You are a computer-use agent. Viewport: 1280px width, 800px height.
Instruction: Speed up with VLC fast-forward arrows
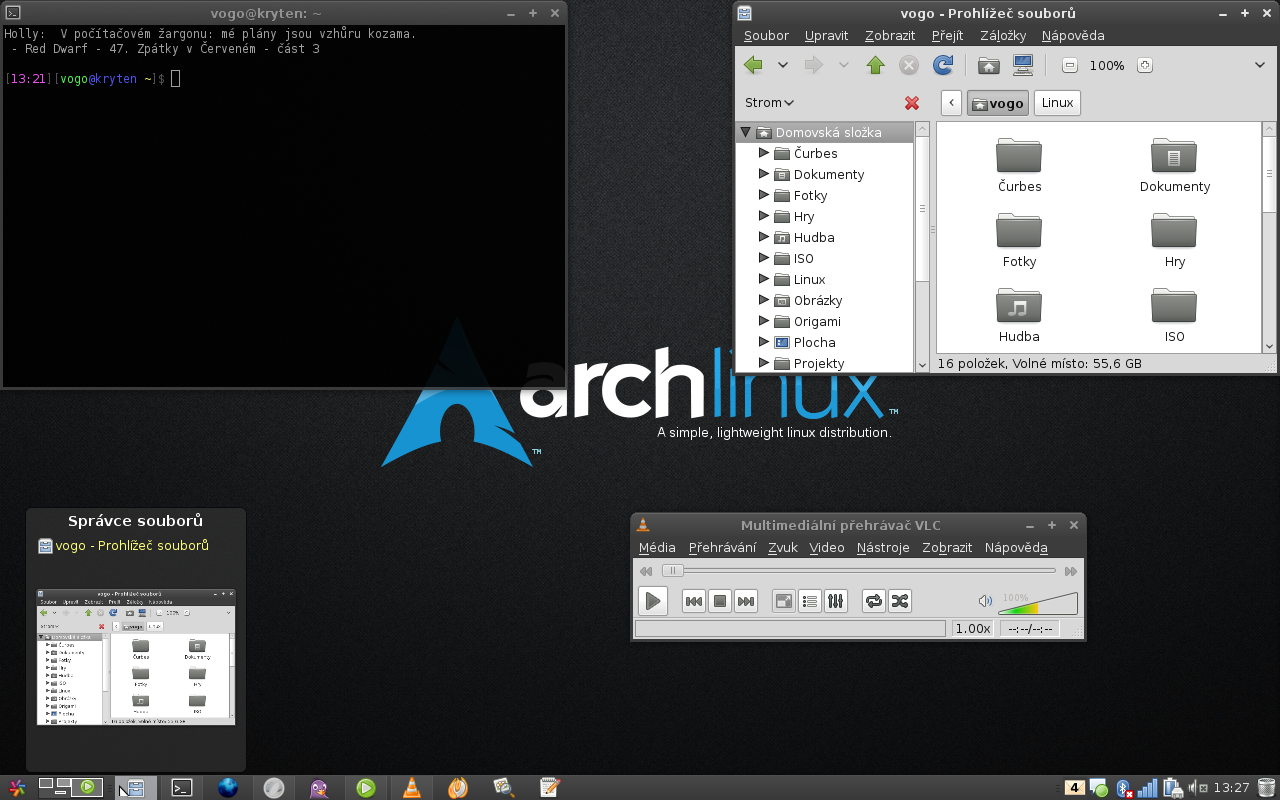pos(1071,571)
